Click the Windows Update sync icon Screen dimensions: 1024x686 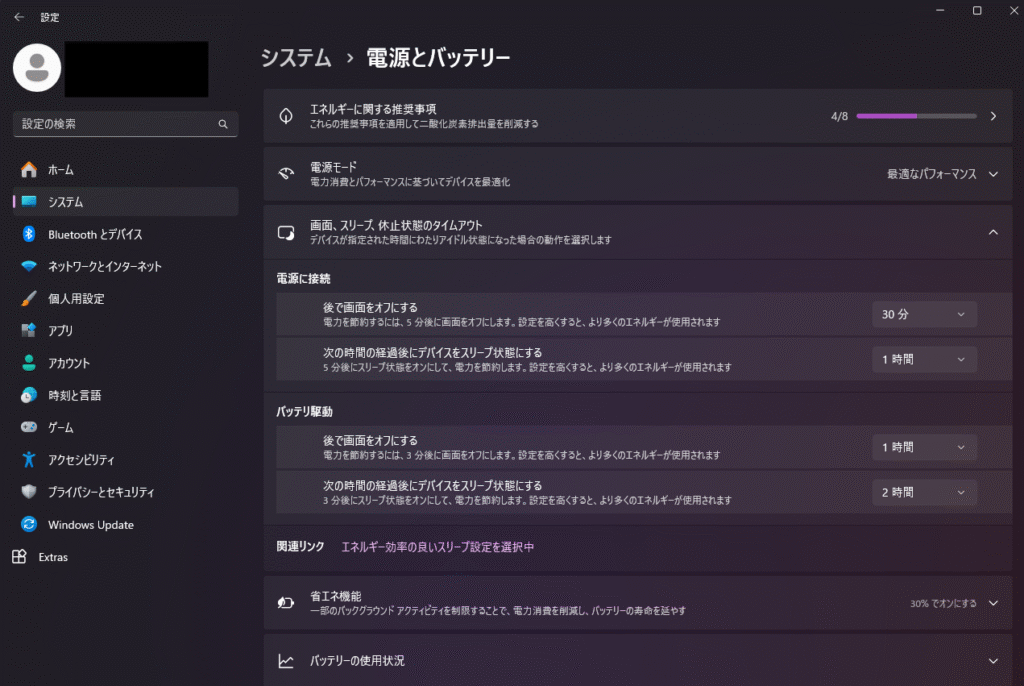[x=29, y=525]
